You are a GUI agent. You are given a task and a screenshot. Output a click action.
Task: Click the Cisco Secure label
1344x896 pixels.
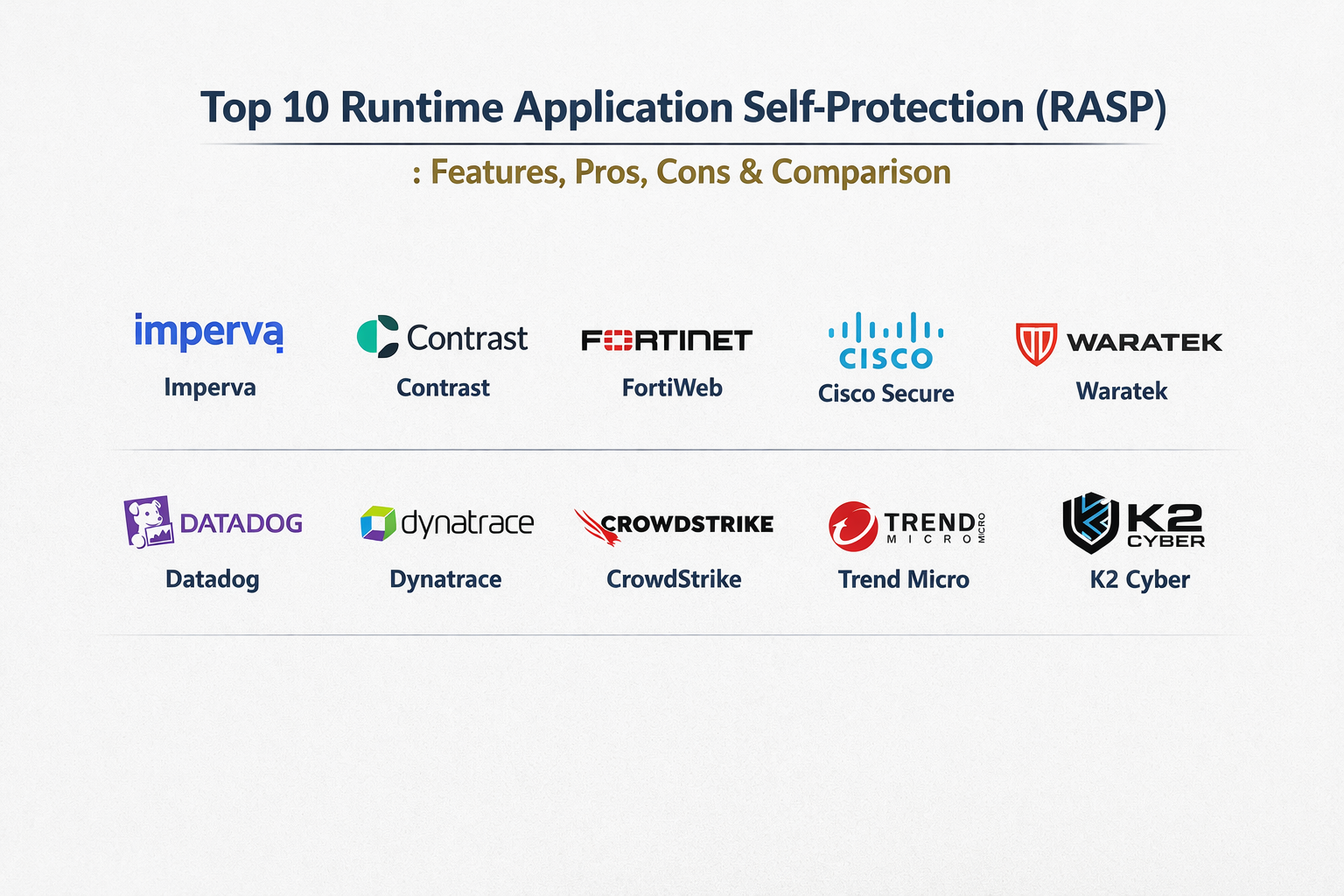tap(885, 394)
